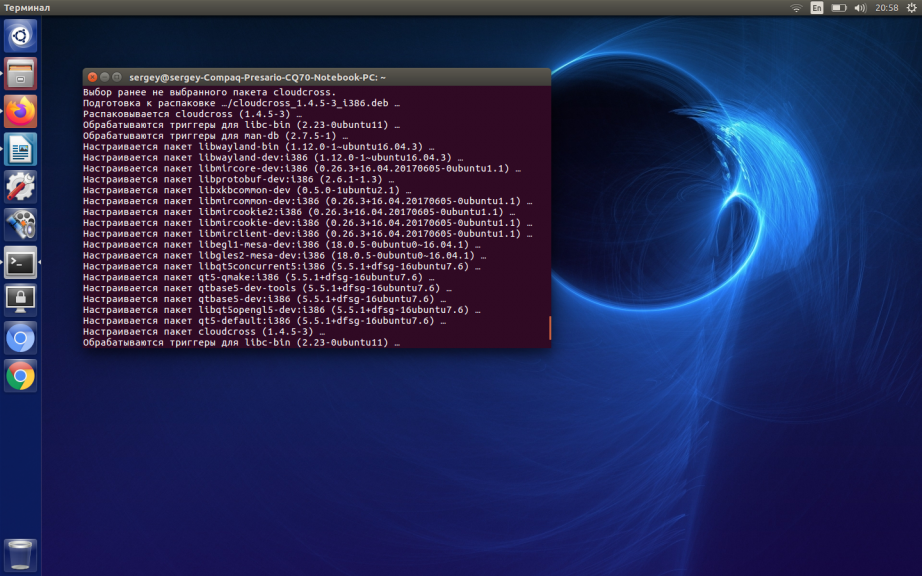This screenshot has width=922, height=576.
Task: Launch Google Chrome from the dock
Action: coord(20,375)
